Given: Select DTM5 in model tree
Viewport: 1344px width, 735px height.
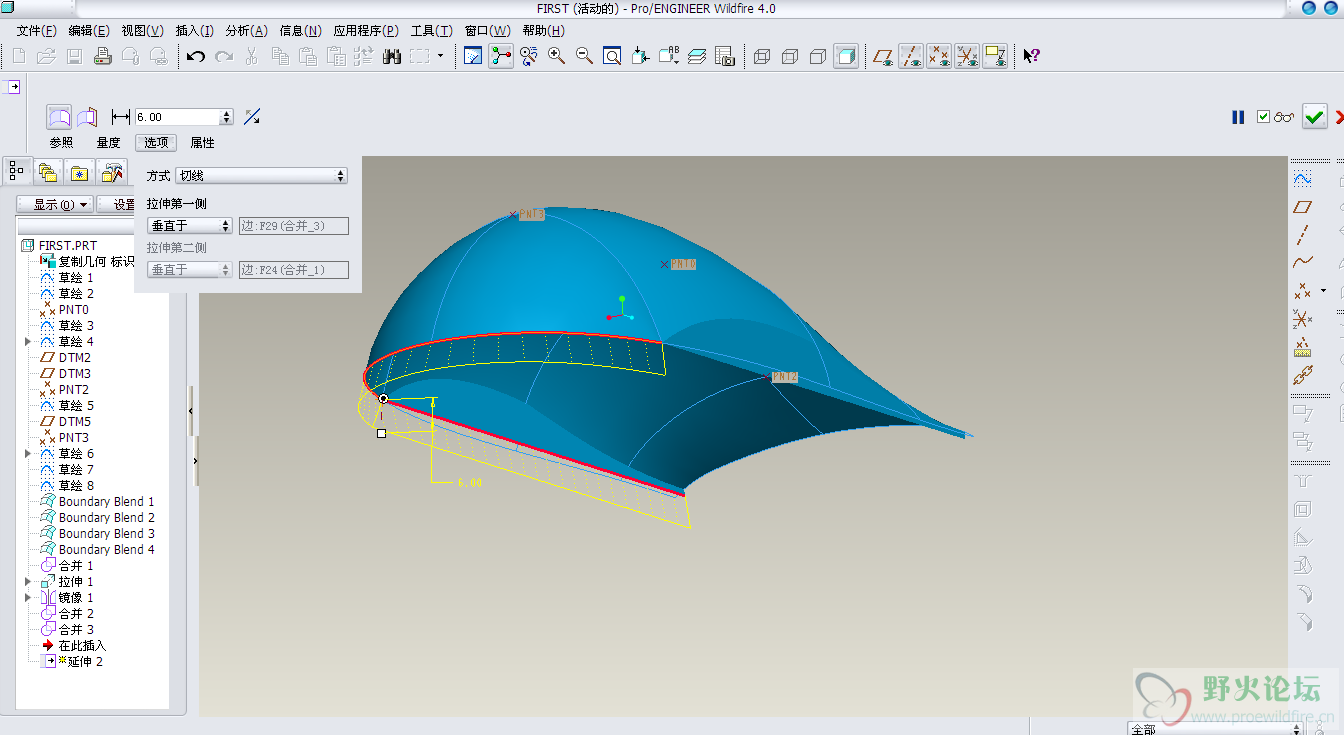Looking at the screenshot, I should tap(74, 422).
